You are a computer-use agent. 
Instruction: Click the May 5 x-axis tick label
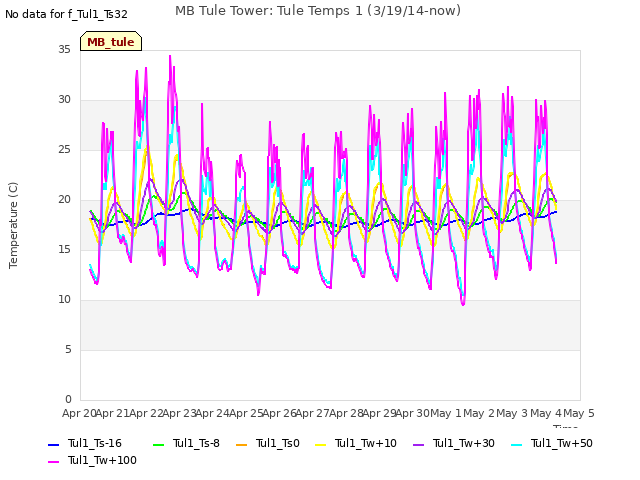coord(579,413)
